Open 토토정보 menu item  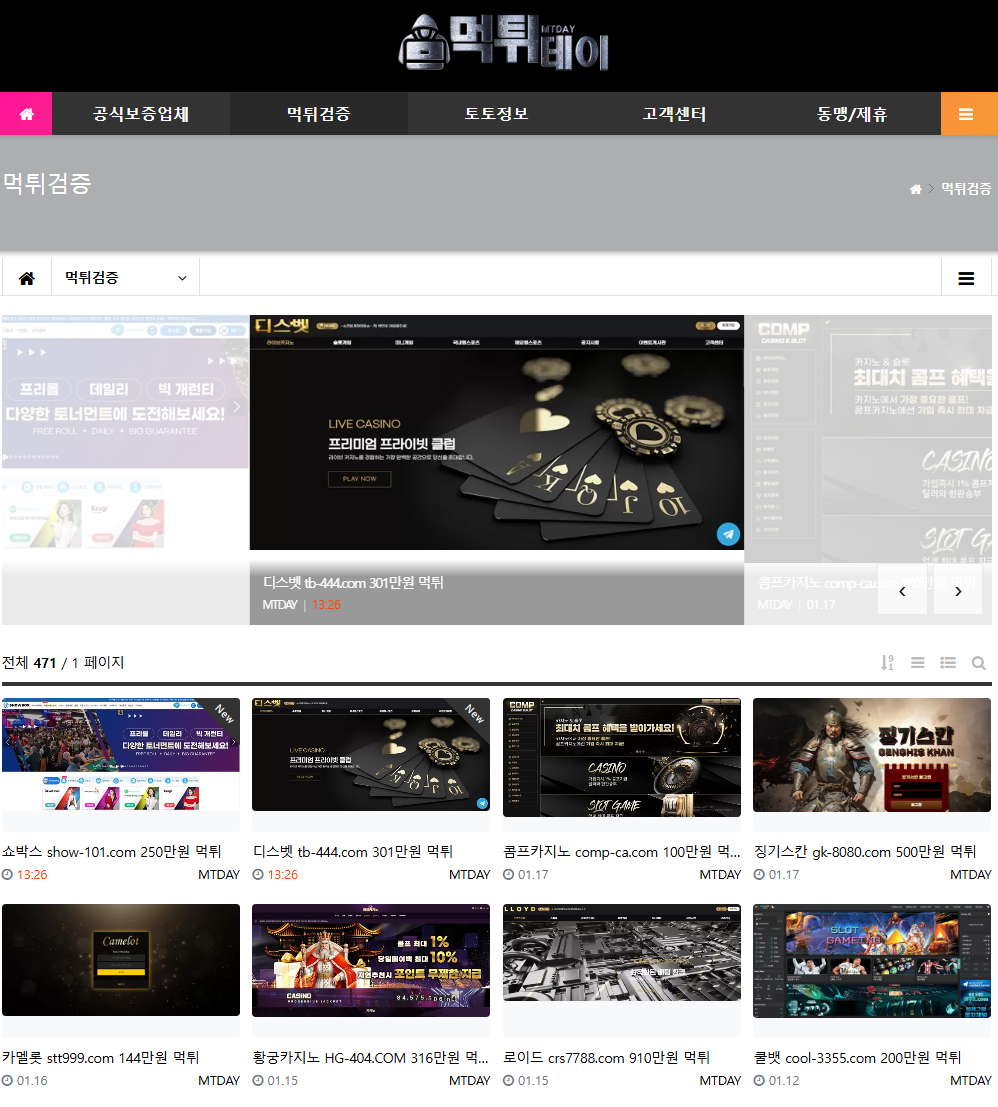pyautogui.click(x=496, y=114)
